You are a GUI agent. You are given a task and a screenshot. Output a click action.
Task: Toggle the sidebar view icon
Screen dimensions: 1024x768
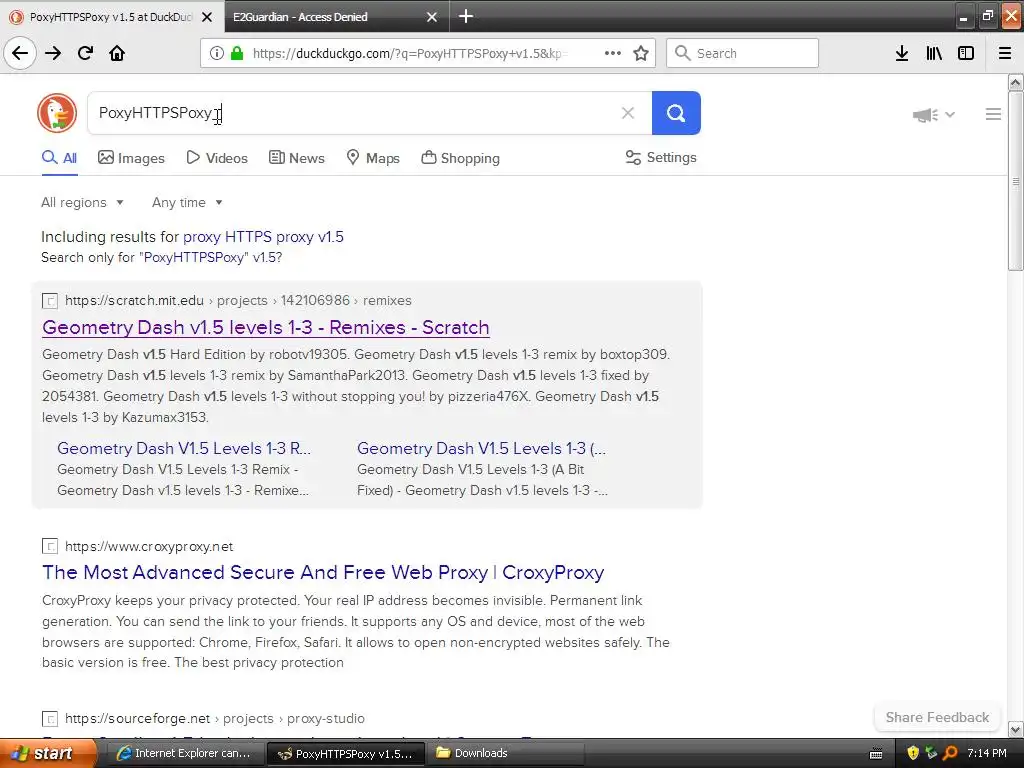(x=966, y=53)
